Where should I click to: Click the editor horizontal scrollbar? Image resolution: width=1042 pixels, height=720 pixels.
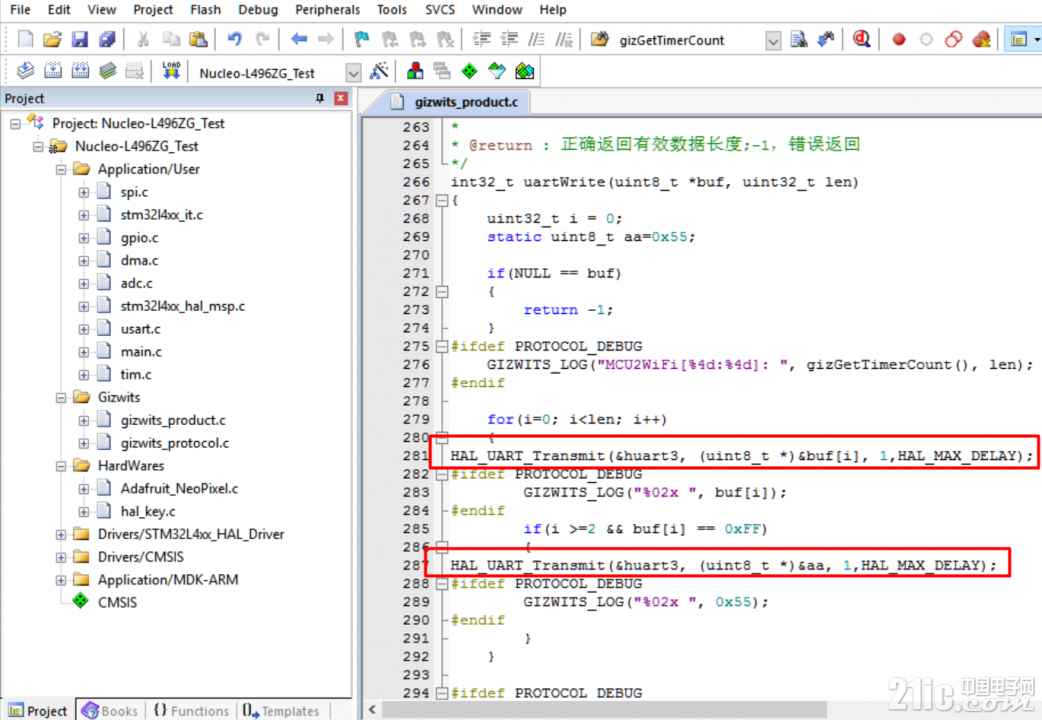605,709
